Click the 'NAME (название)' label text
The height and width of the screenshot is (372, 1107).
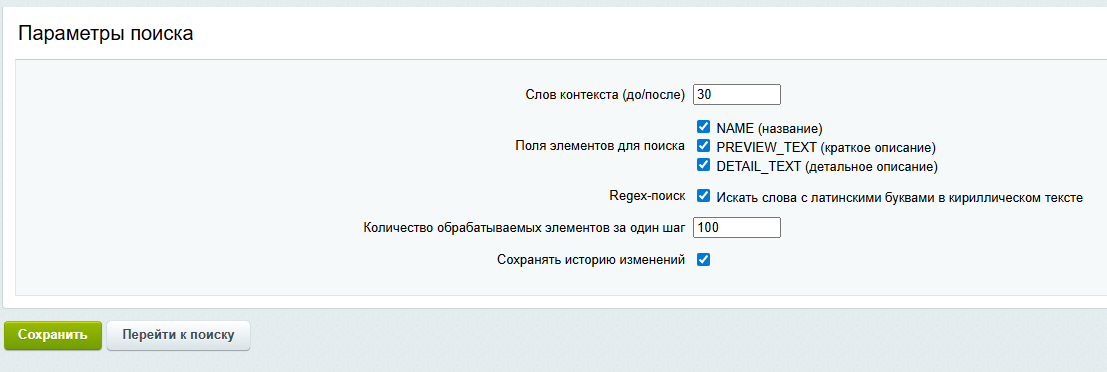click(770, 129)
